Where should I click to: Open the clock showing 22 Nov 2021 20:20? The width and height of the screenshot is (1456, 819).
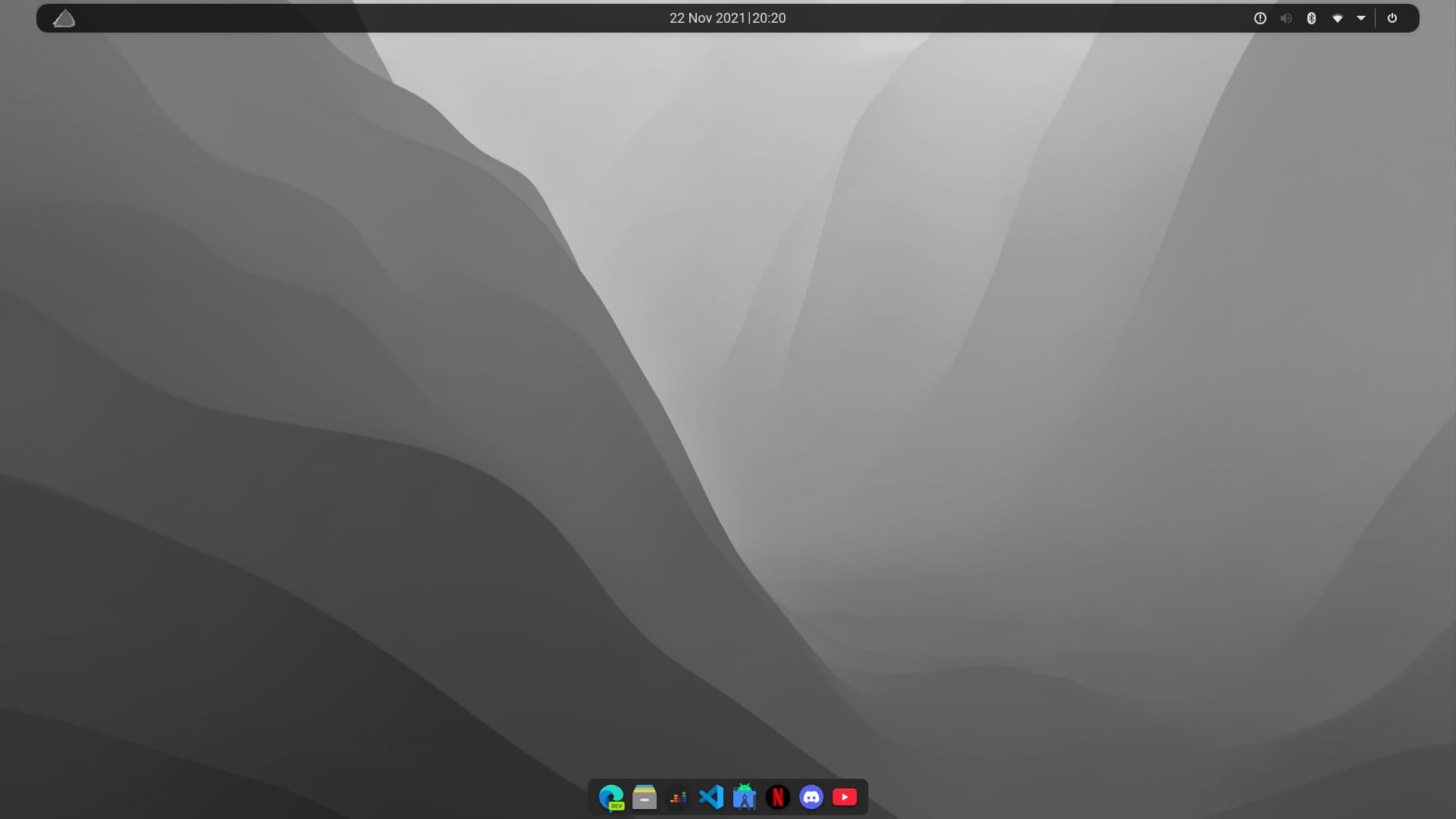pyautogui.click(x=727, y=18)
